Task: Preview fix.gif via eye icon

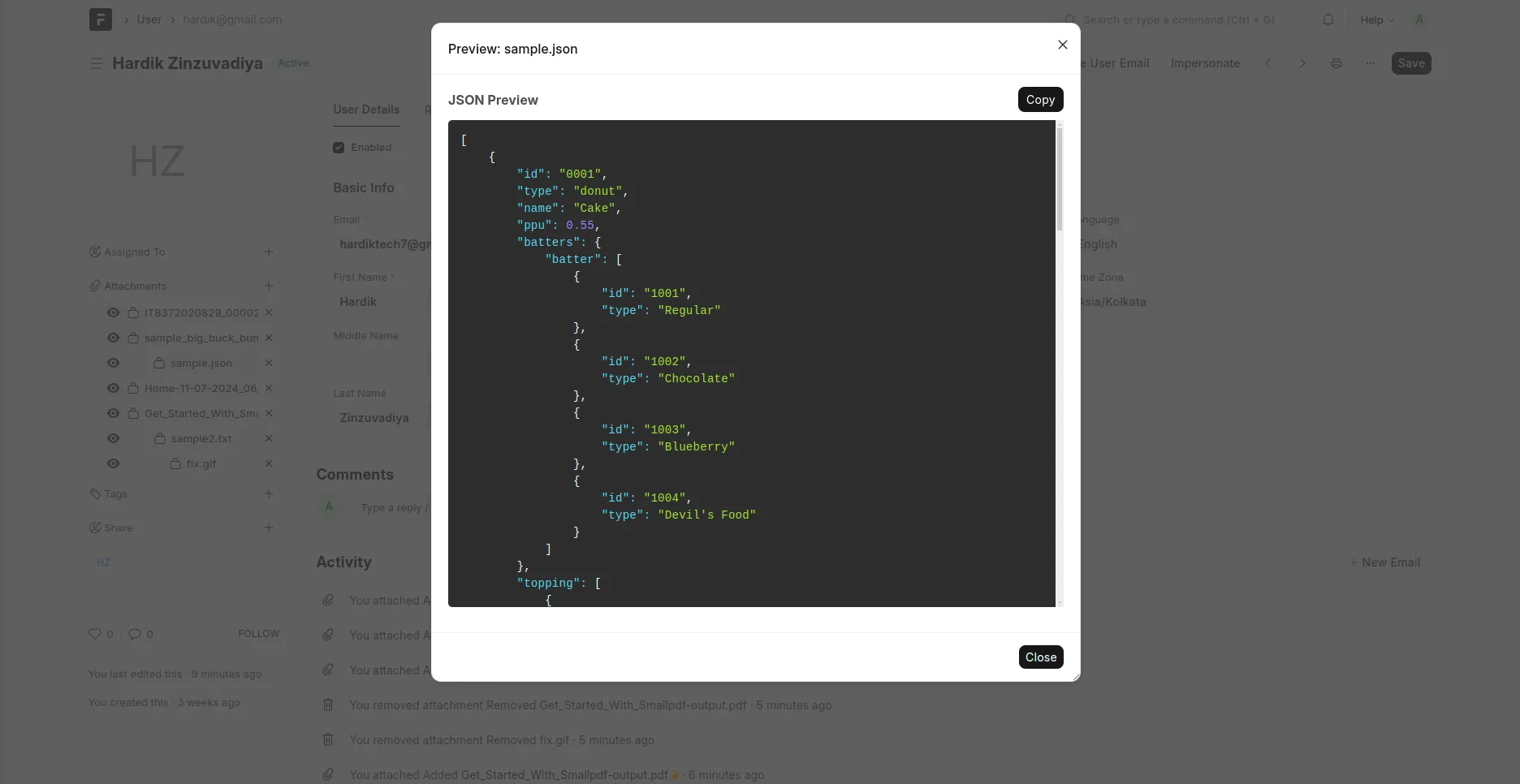Action: (x=113, y=463)
